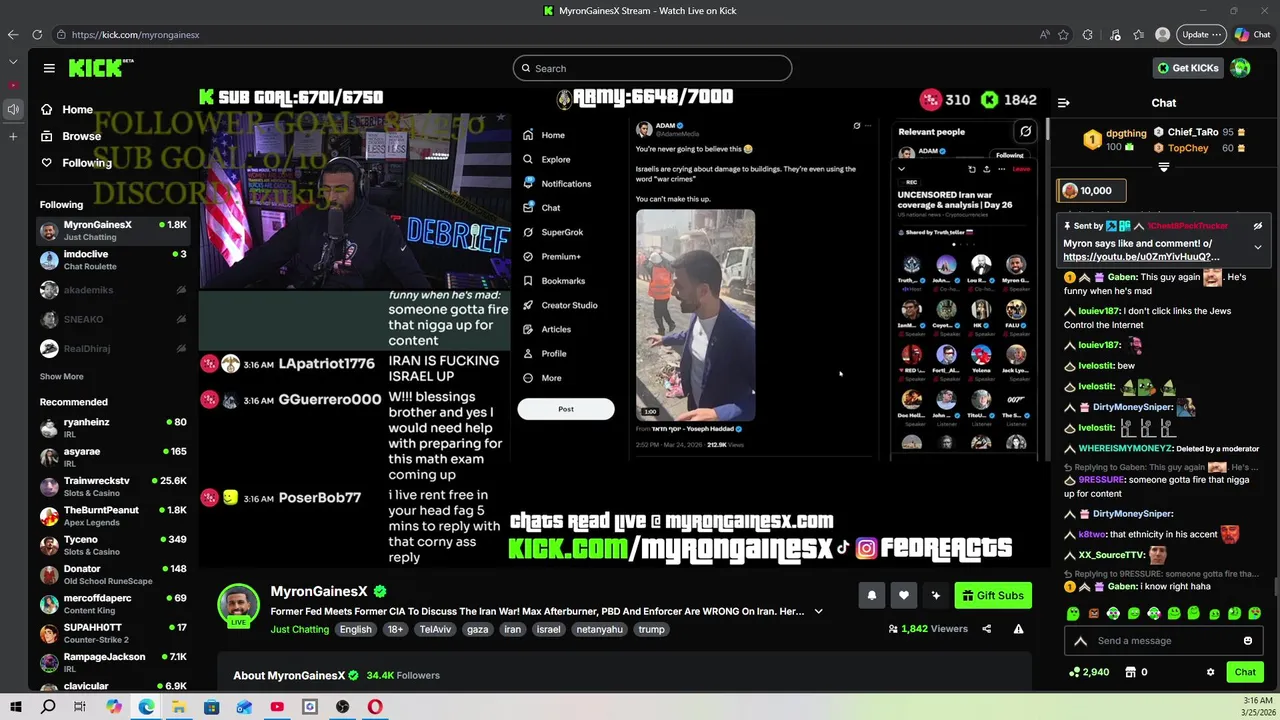Click the netanyahu tag
The width and height of the screenshot is (1280, 720).
(x=600, y=629)
